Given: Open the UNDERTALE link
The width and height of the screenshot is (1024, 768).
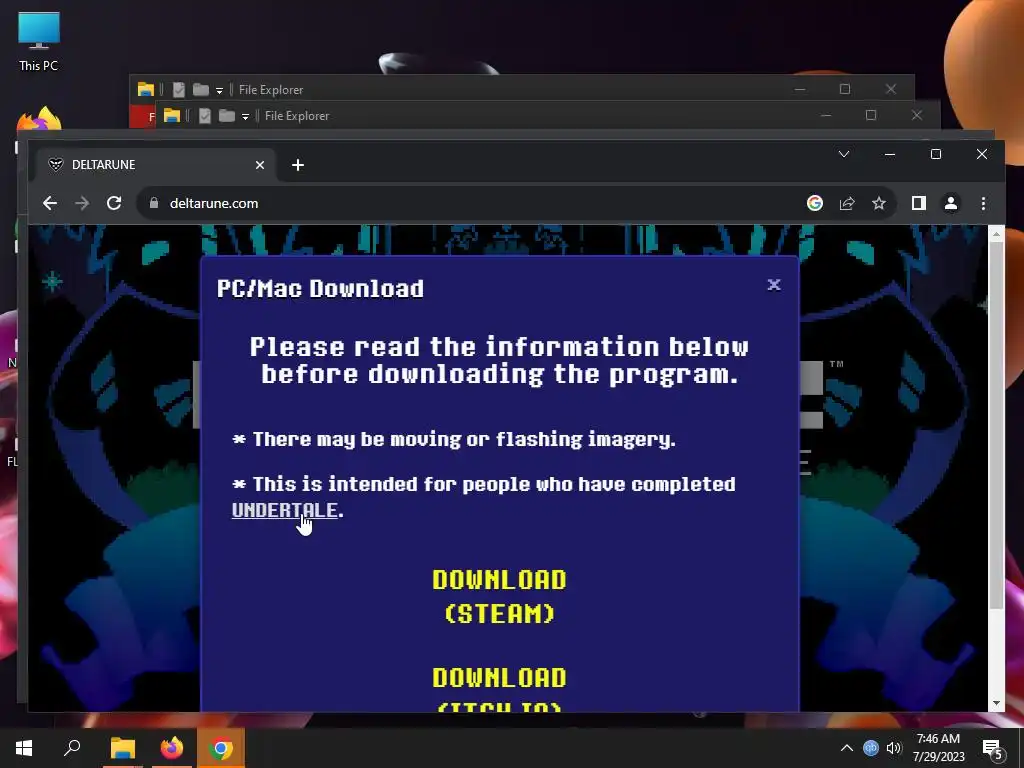Looking at the screenshot, I should pyautogui.click(x=285, y=510).
